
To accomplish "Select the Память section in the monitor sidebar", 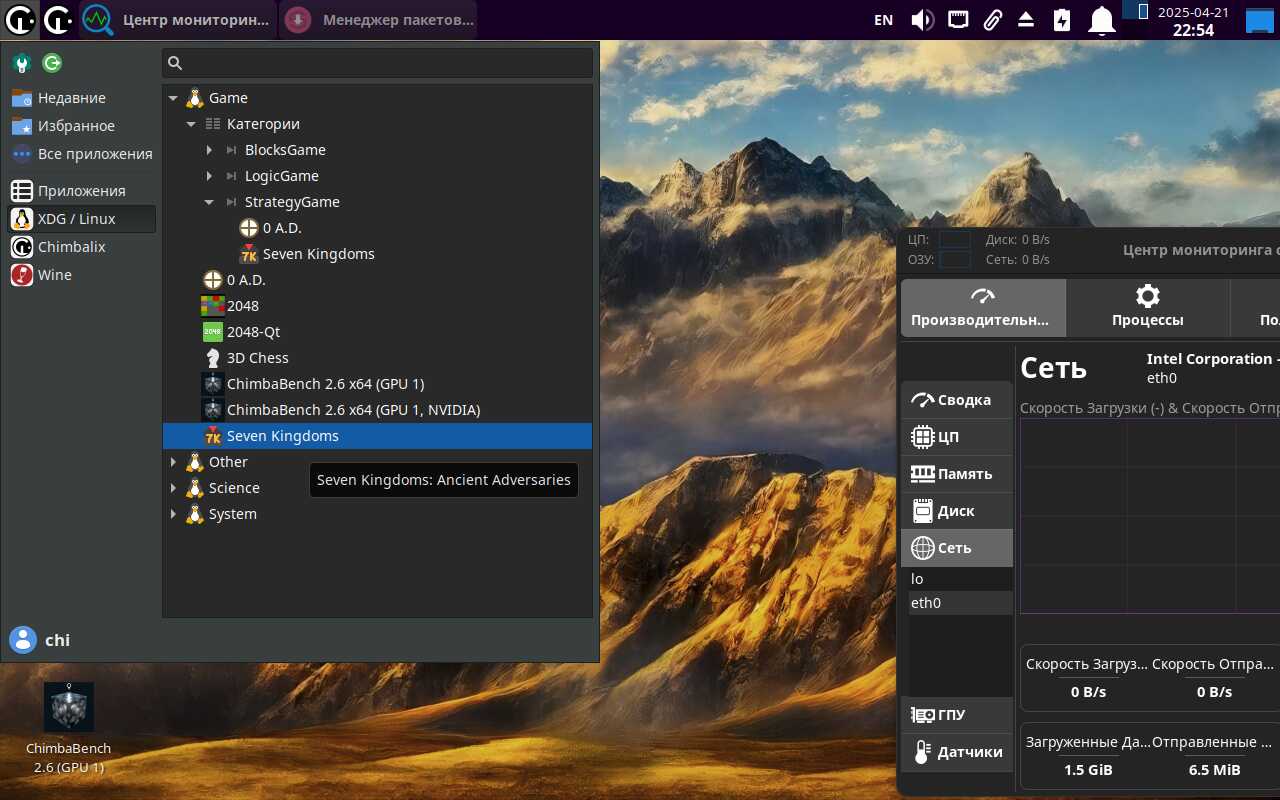I will [957, 474].
